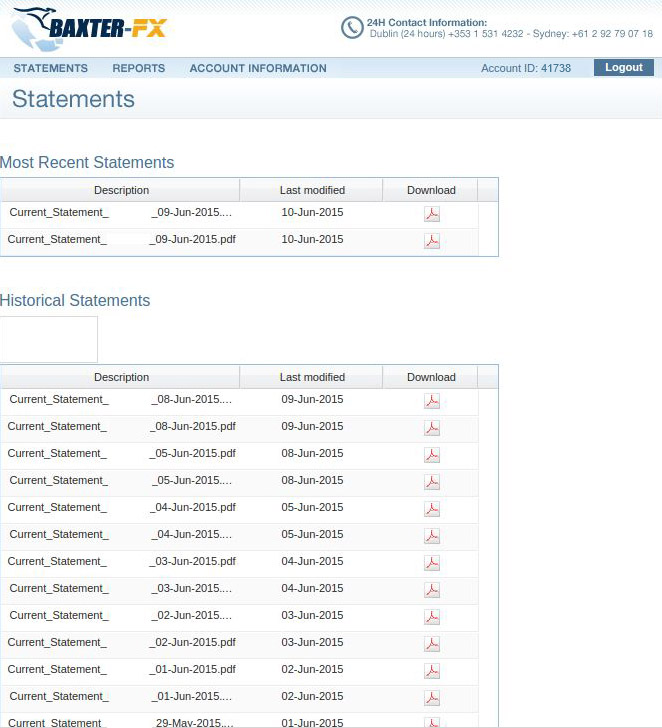Screen dimensions: 662x728
Task: Select description Current_Statement_ _01-Jun-2015.pdf
Action: (122, 669)
